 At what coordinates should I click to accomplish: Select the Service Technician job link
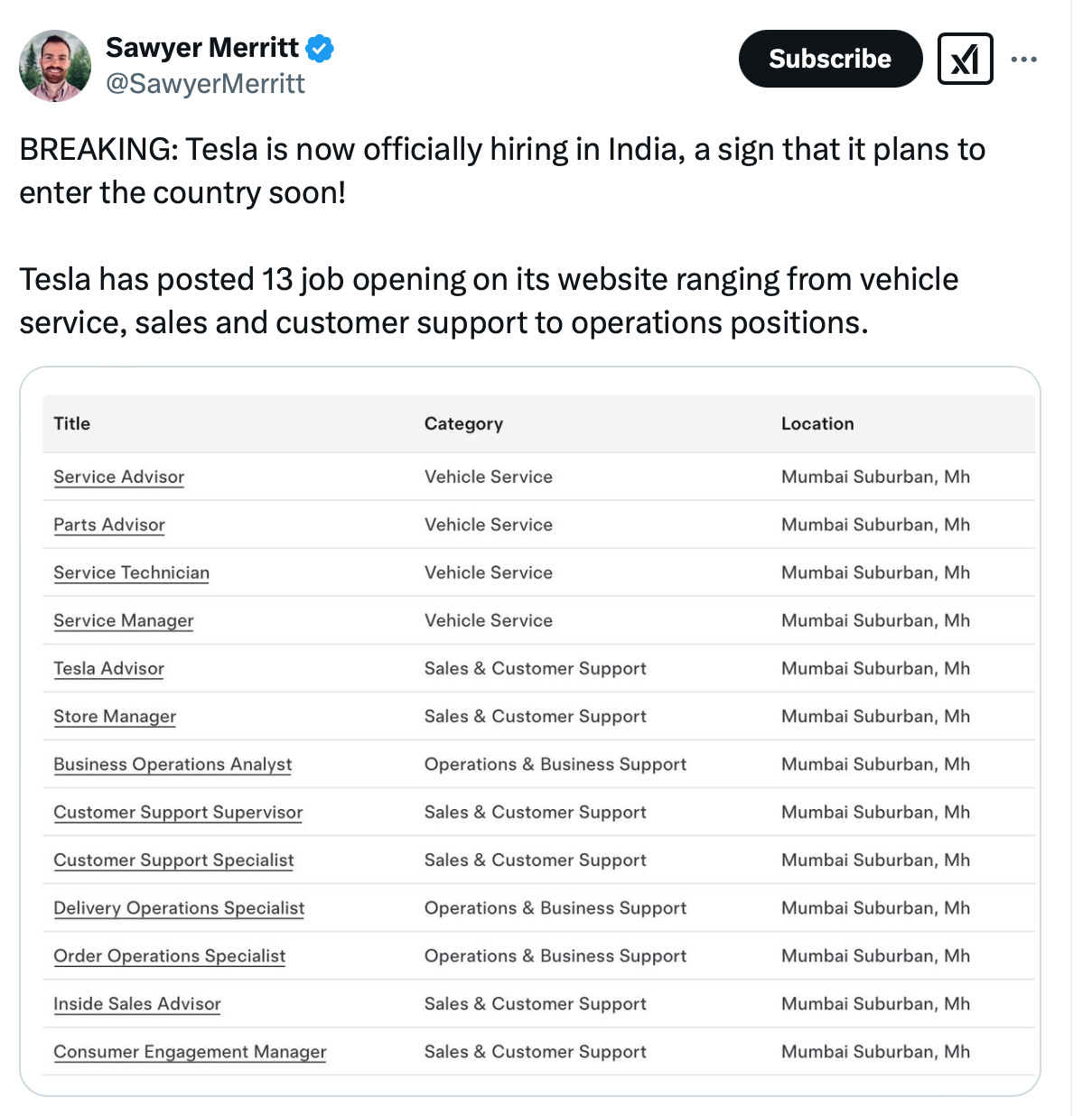[x=131, y=572]
